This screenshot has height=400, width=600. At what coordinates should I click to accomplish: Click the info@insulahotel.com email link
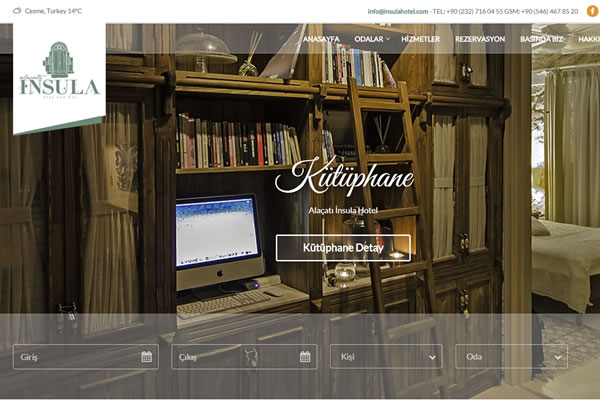(x=398, y=11)
